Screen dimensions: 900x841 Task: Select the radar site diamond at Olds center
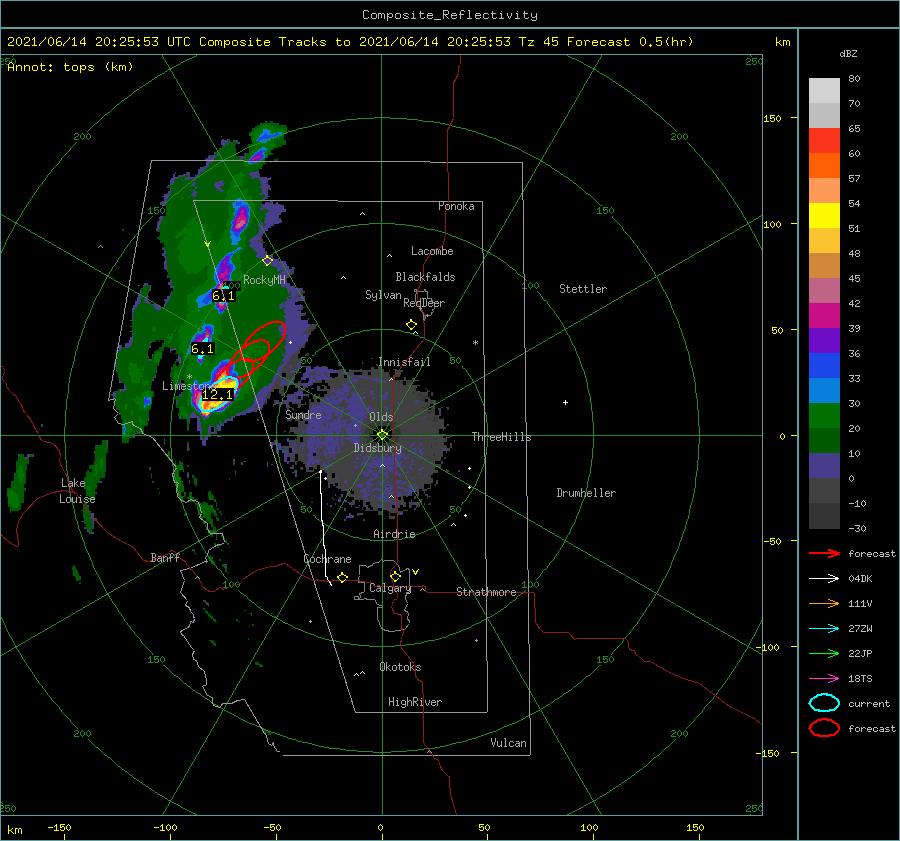tap(382, 435)
